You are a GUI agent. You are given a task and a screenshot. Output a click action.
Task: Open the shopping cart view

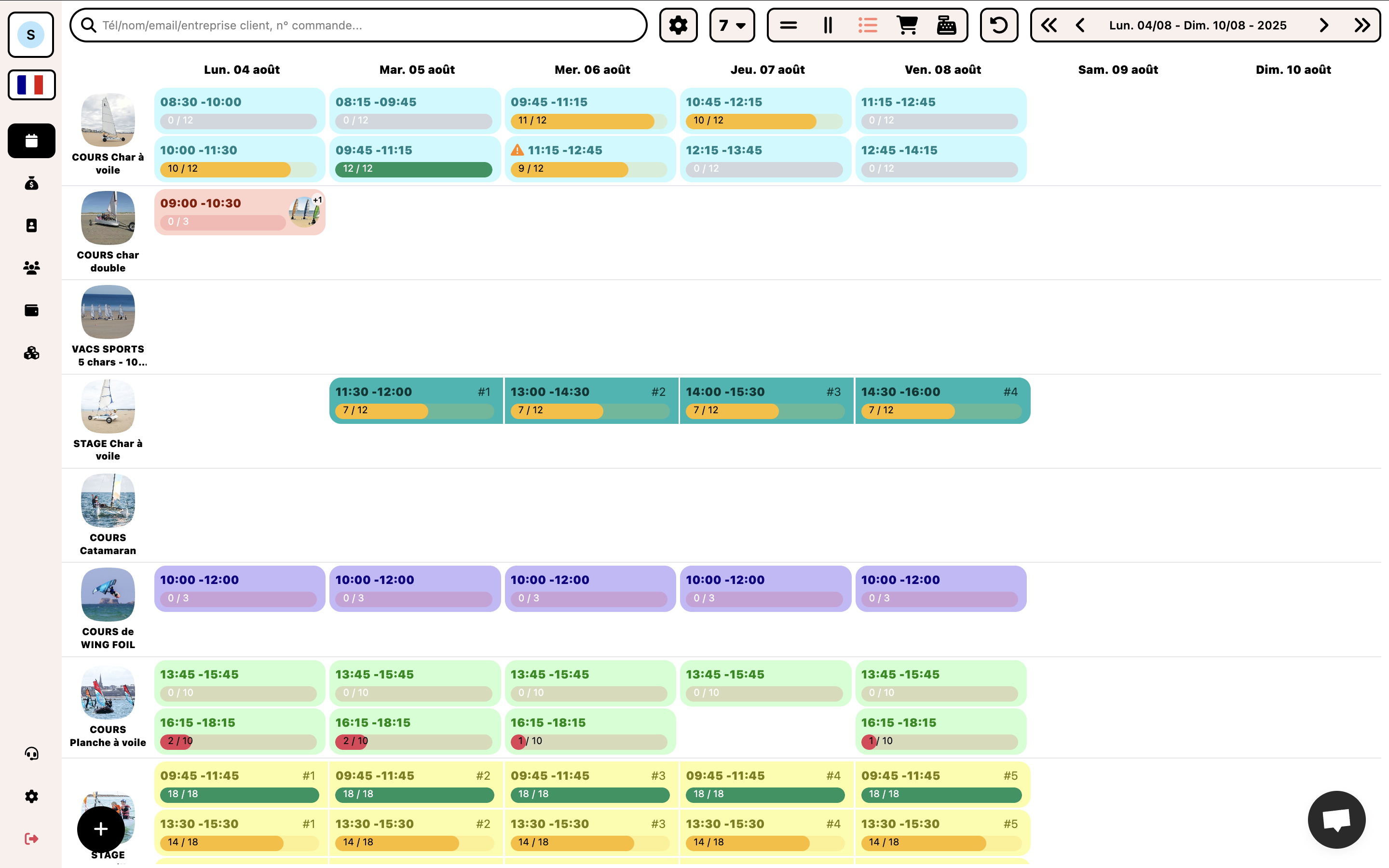tap(907, 25)
